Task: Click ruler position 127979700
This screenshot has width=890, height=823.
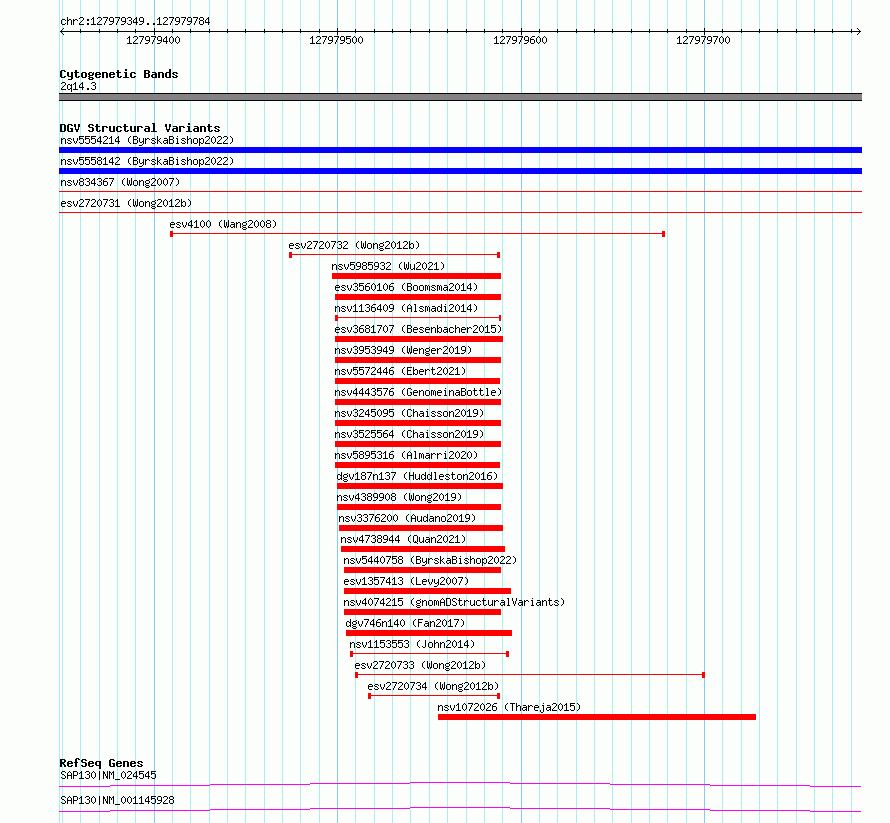Action: [x=703, y=40]
